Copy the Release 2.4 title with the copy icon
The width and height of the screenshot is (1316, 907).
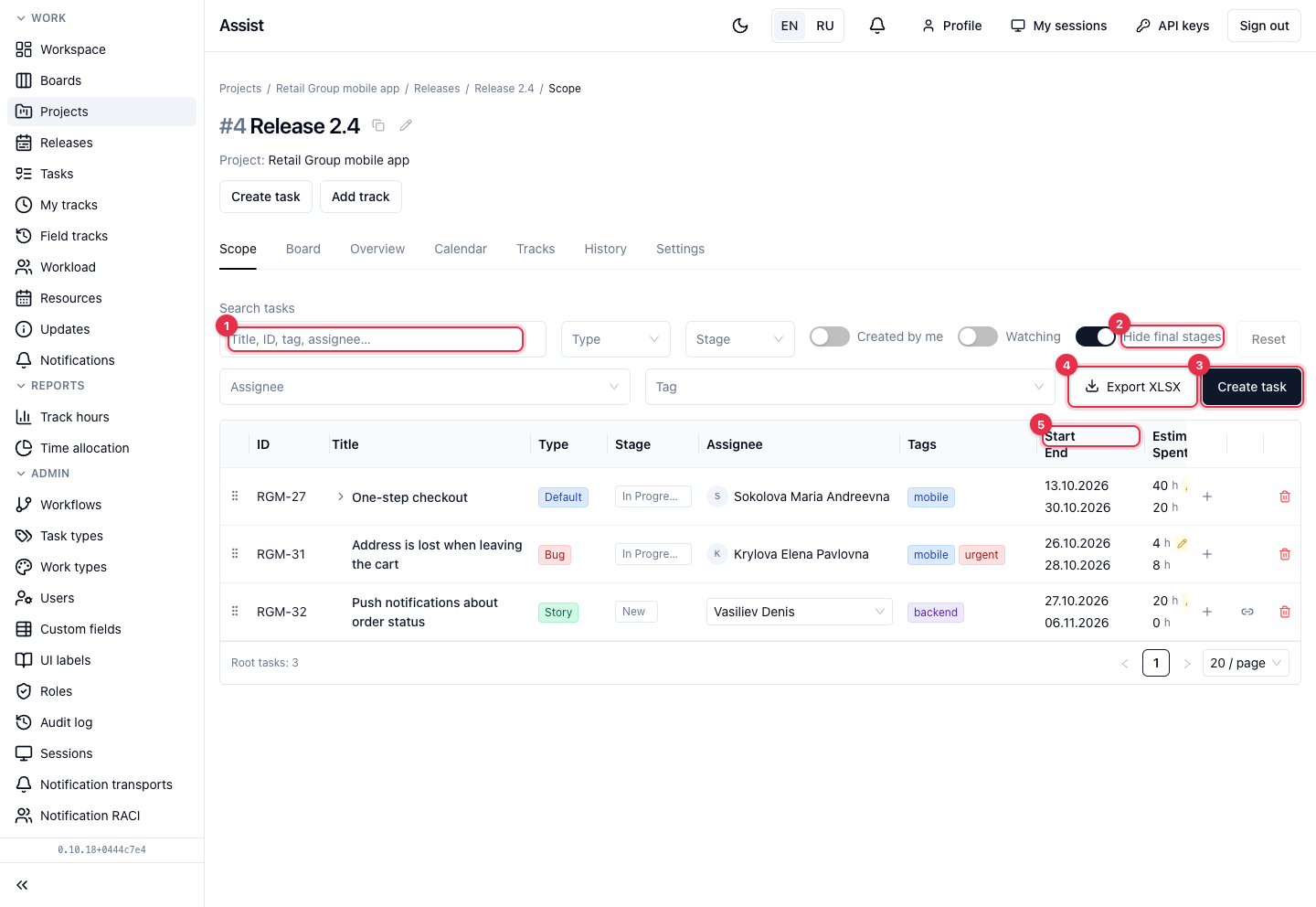point(378,125)
